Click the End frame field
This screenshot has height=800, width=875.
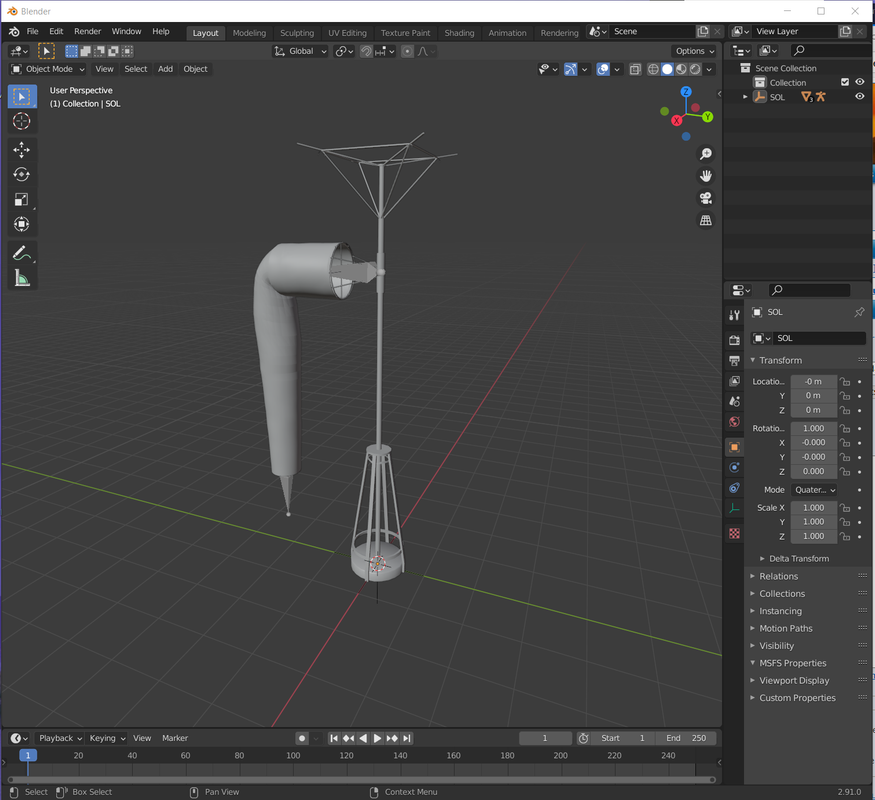(686, 738)
